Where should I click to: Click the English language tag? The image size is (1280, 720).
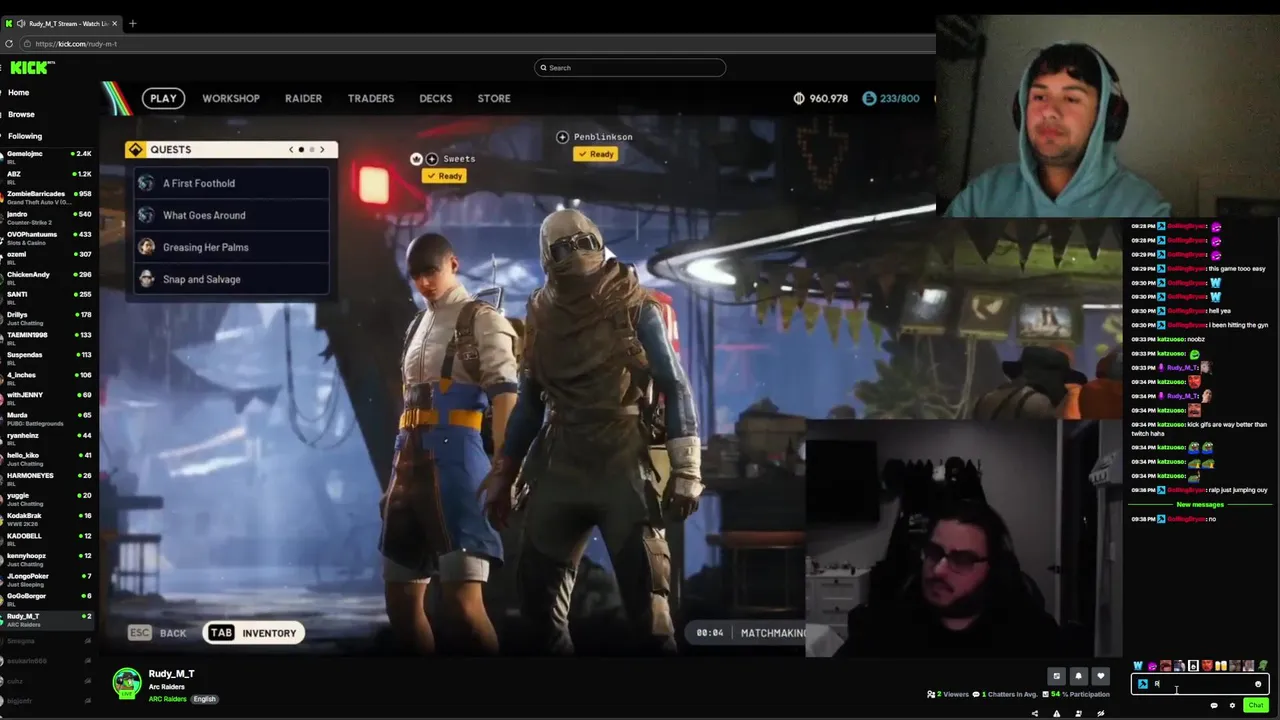204,699
